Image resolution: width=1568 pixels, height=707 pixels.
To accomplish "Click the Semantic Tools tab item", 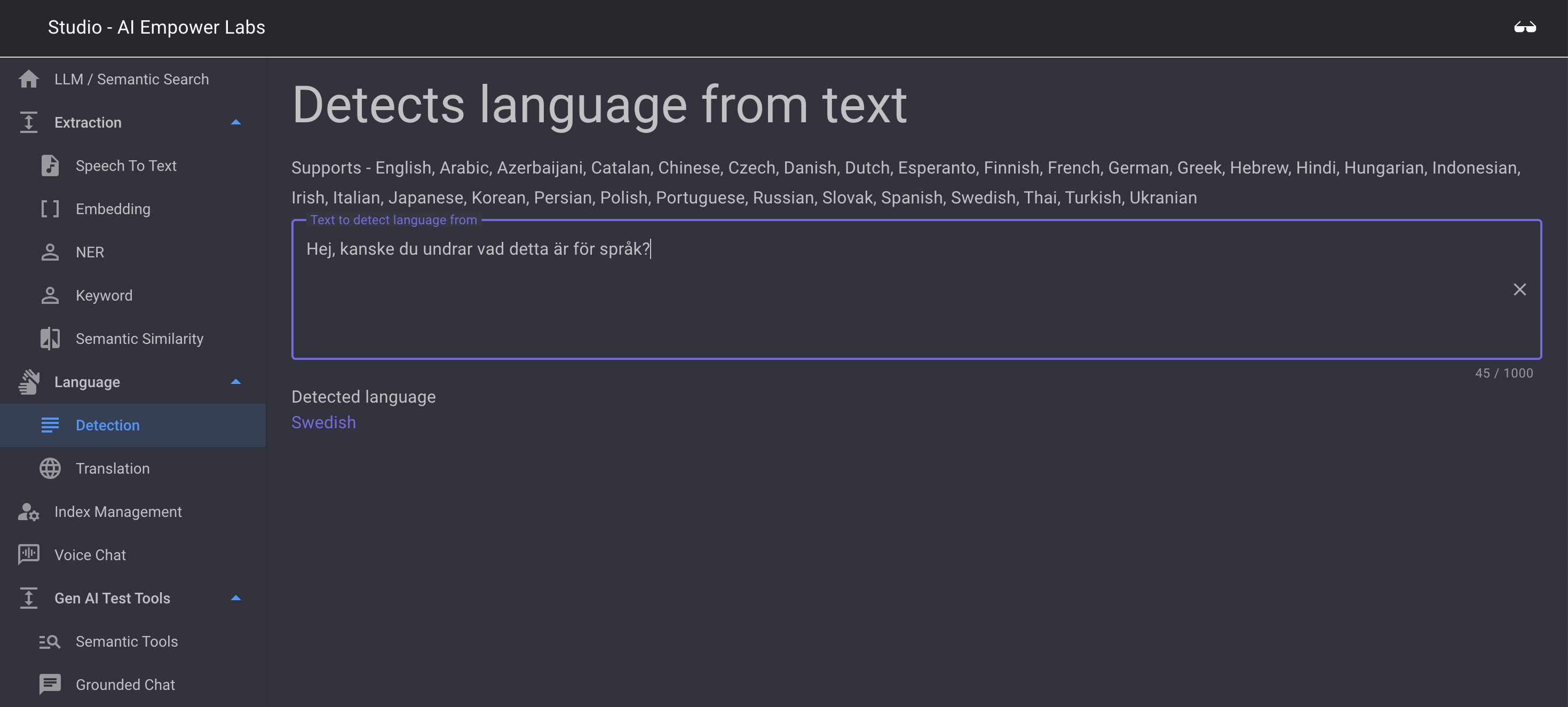I will tap(127, 641).
